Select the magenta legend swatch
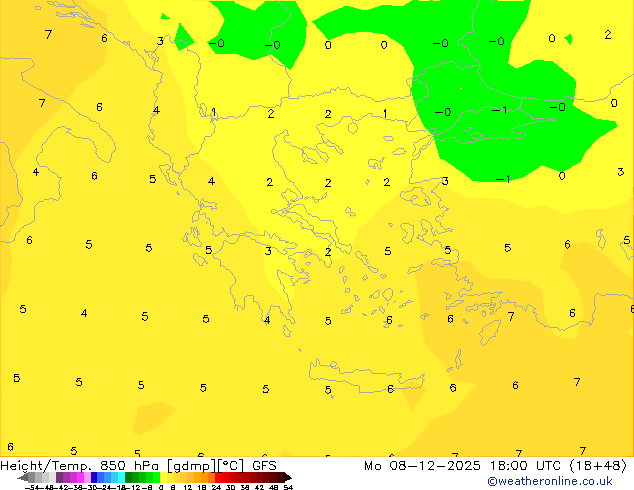The width and height of the screenshot is (634, 490). (80, 477)
